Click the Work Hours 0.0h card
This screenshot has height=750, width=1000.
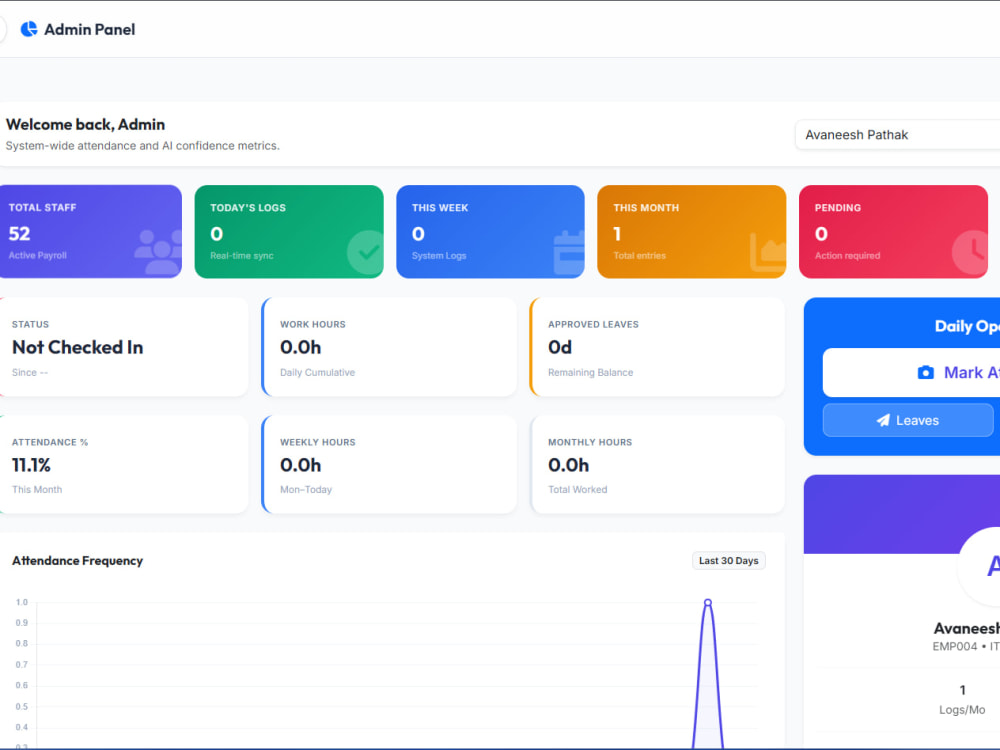pyautogui.click(x=389, y=347)
